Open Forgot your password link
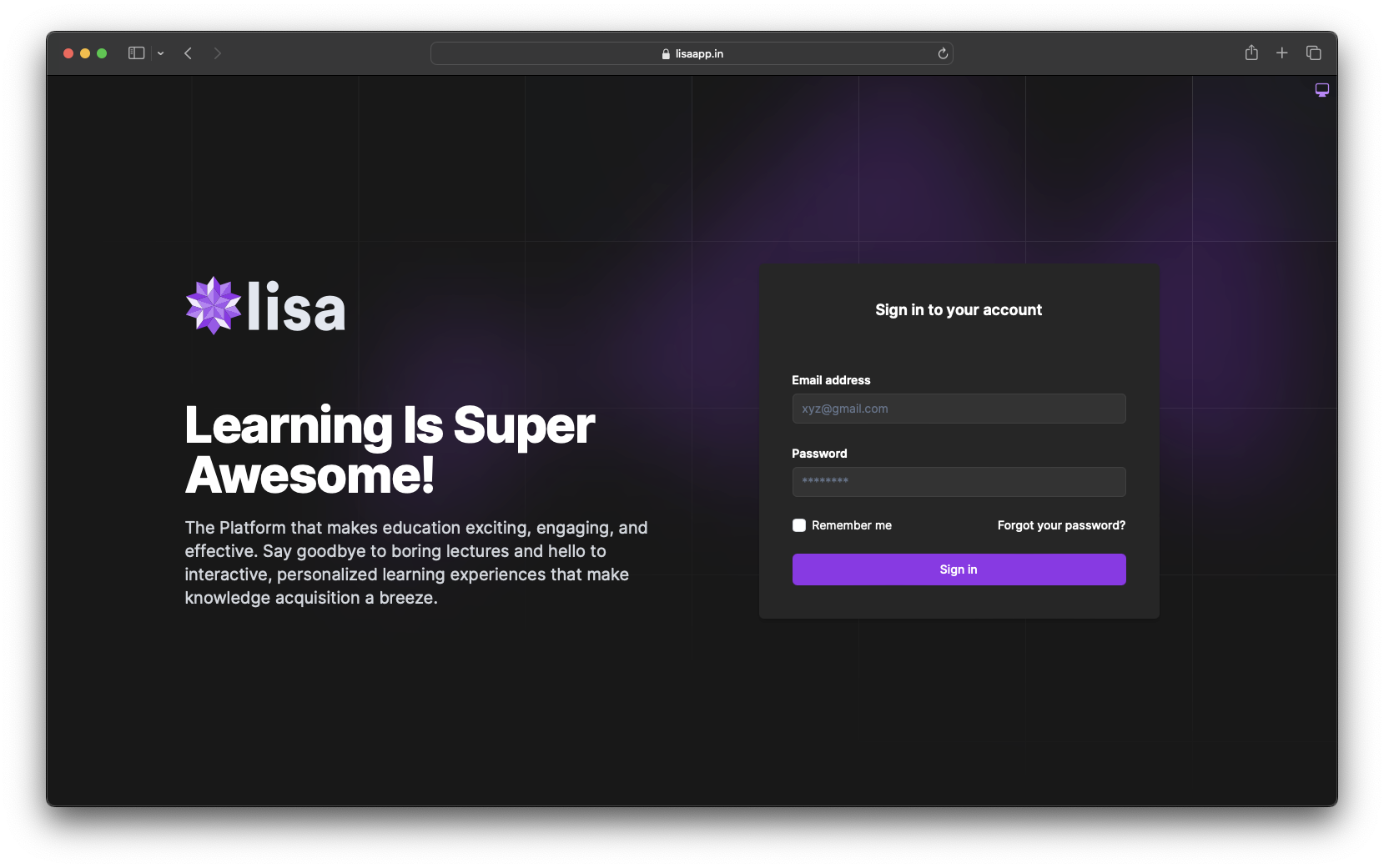 (1061, 525)
